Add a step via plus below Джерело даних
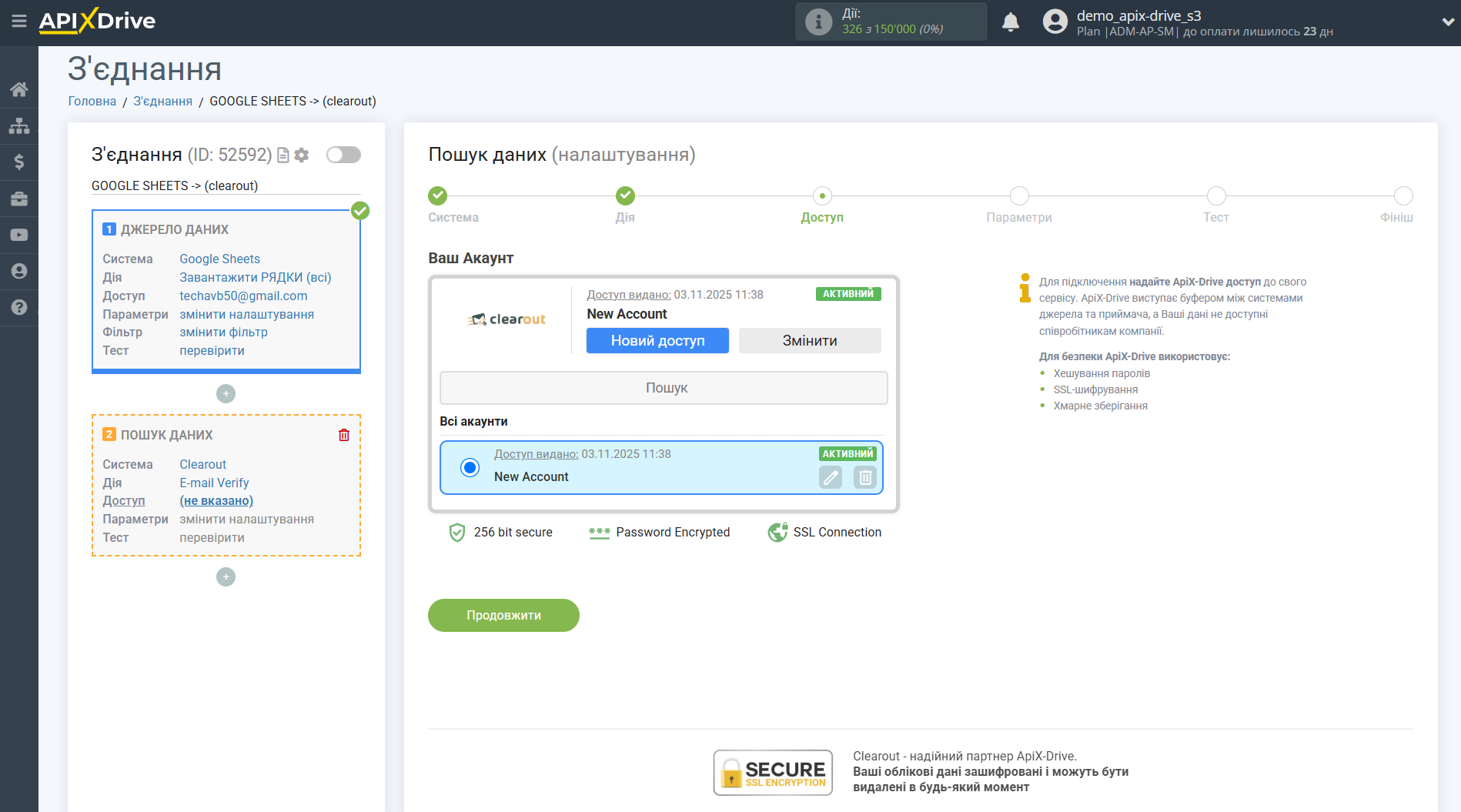The width and height of the screenshot is (1461, 812). pyautogui.click(x=226, y=393)
